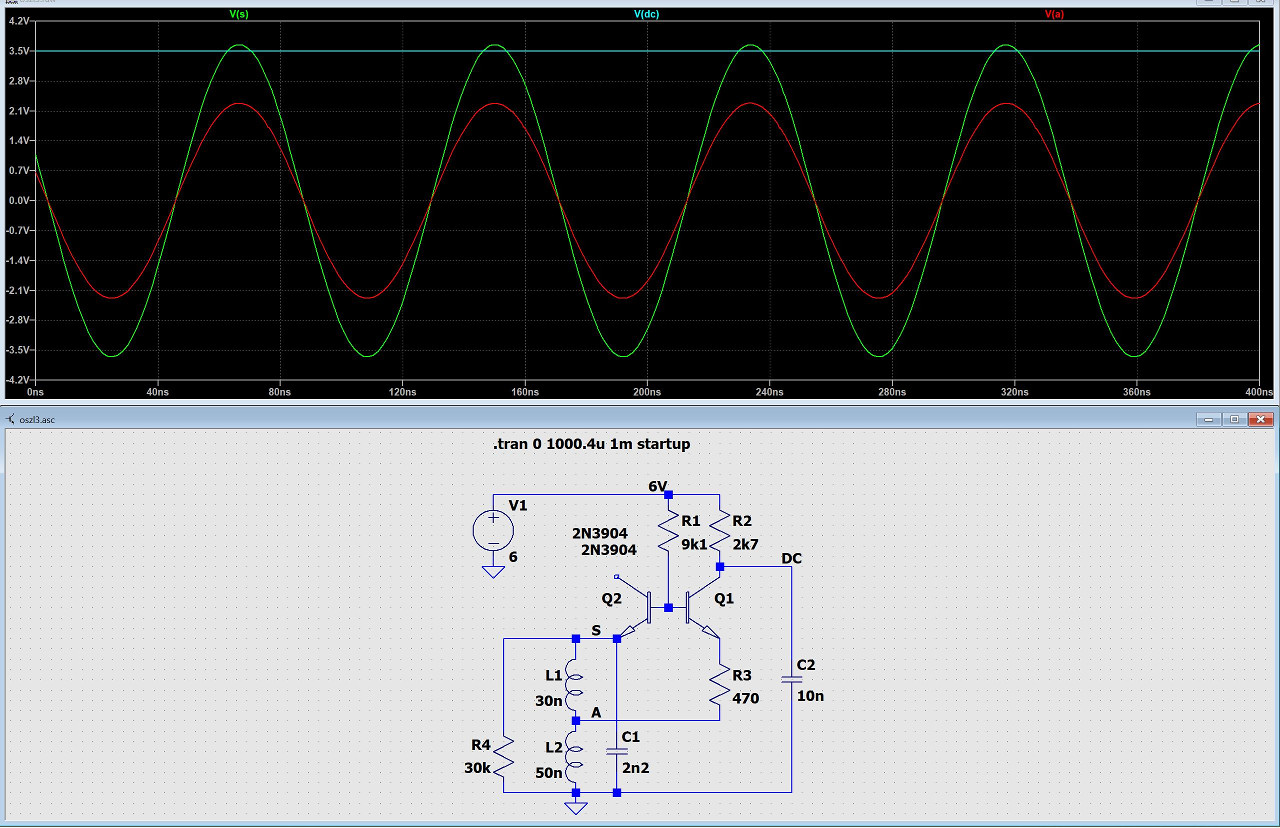The height and width of the screenshot is (828, 1280).
Task: Click resistor R4 symbol
Action: (x=504, y=759)
